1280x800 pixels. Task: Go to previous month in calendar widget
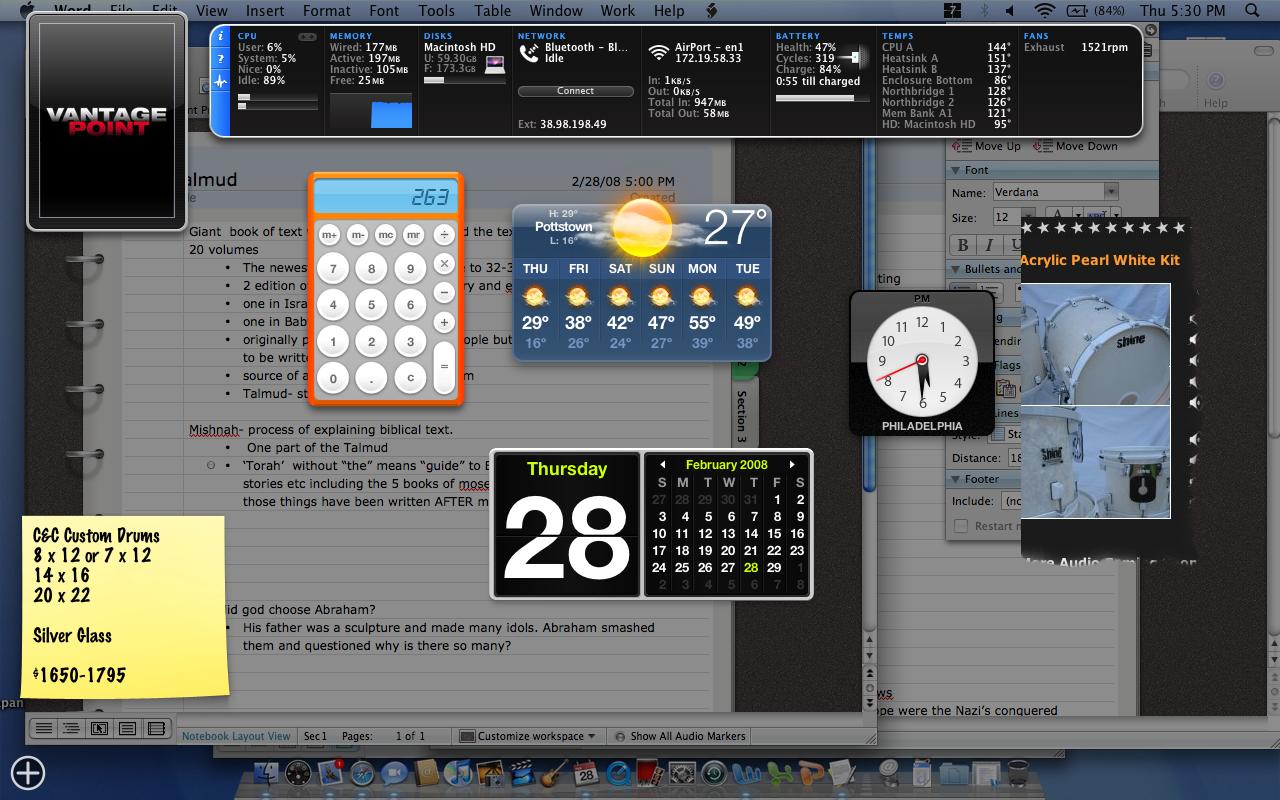(x=661, y=465)
